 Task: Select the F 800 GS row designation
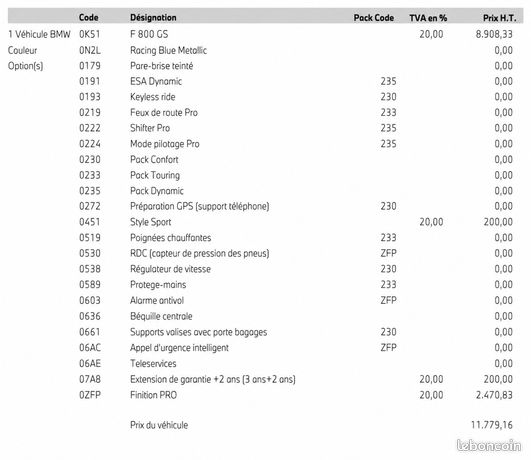tap(149, 34)
